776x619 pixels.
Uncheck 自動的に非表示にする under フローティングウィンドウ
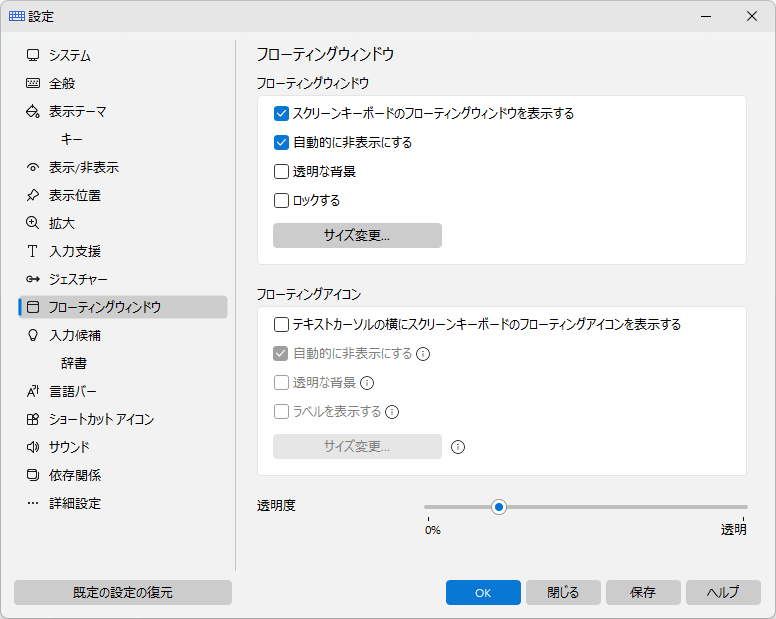point(281,143)
